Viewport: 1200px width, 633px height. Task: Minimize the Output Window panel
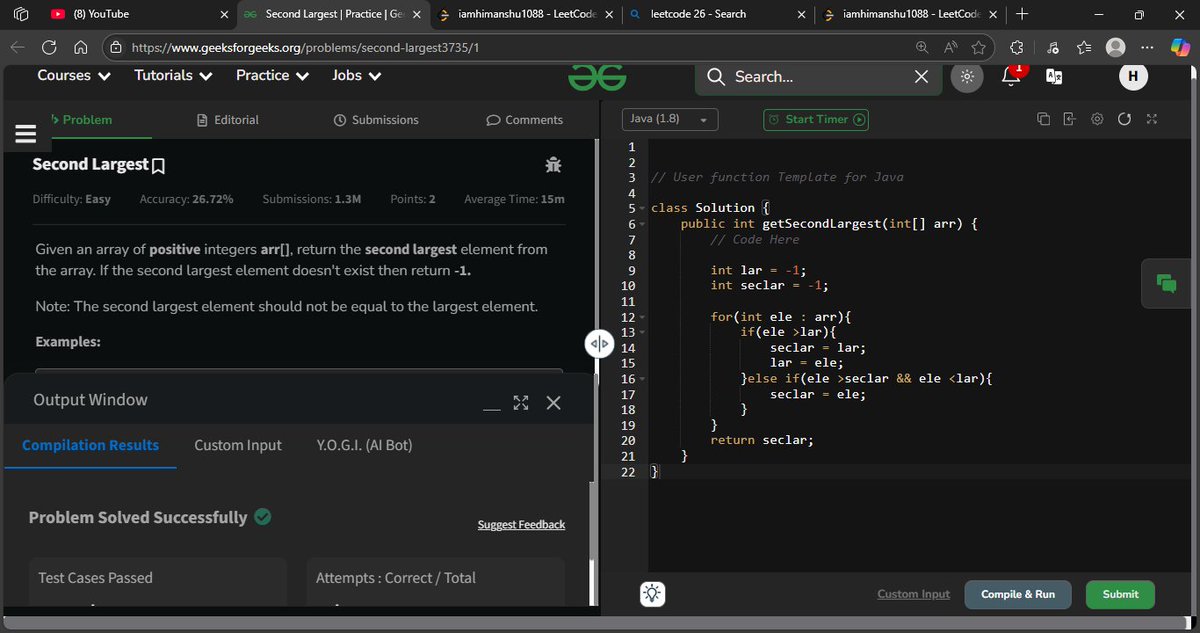point(491,408)
